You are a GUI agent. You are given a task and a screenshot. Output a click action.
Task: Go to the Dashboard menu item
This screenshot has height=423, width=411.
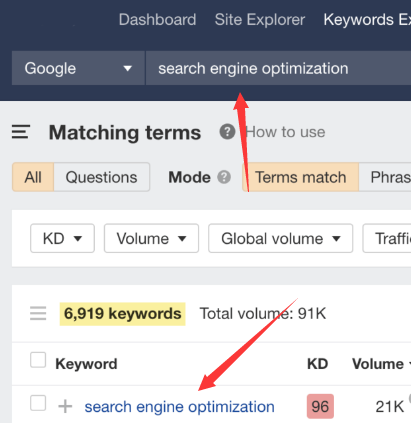[x=157, y=20]
